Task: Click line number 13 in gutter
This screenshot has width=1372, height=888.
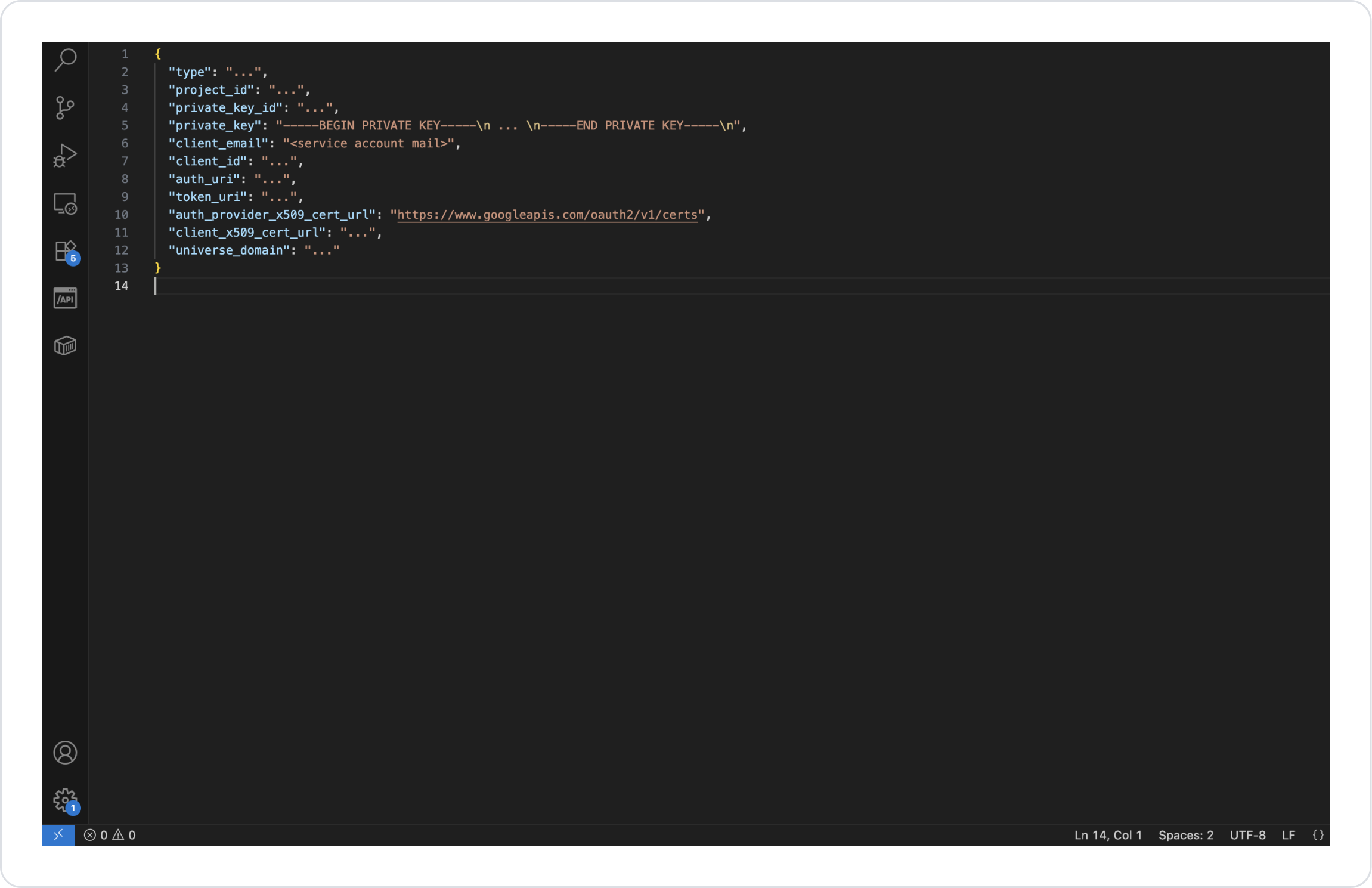Action: pyautogui.click(x=121, y=268)
